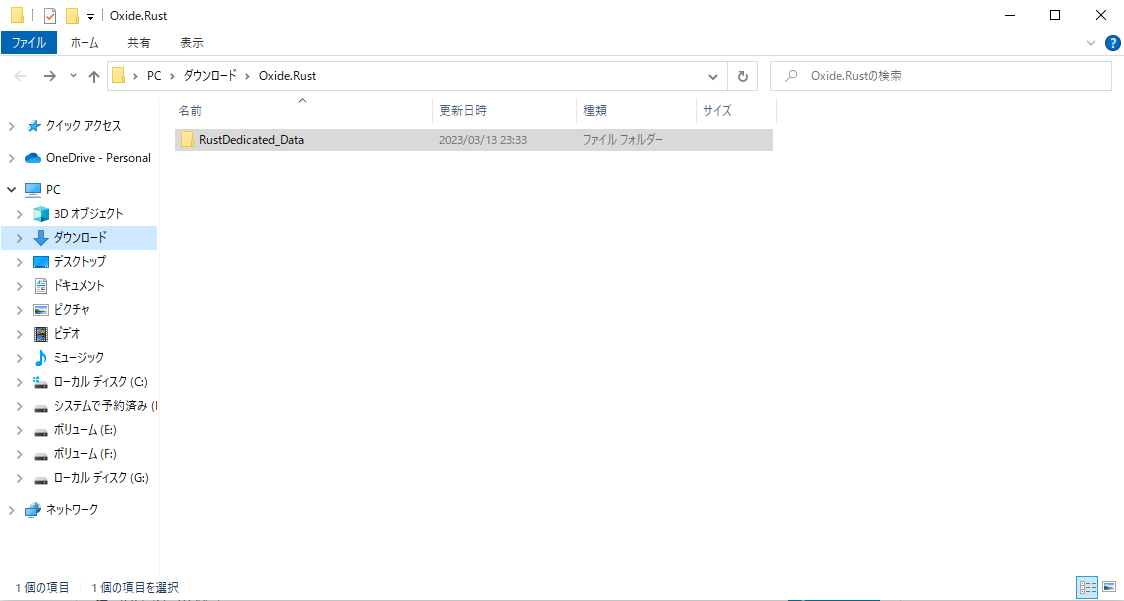Screen dimensions: 1124x601
Task: Select PC in the navigation pane
Action: (x=53, y=189)
